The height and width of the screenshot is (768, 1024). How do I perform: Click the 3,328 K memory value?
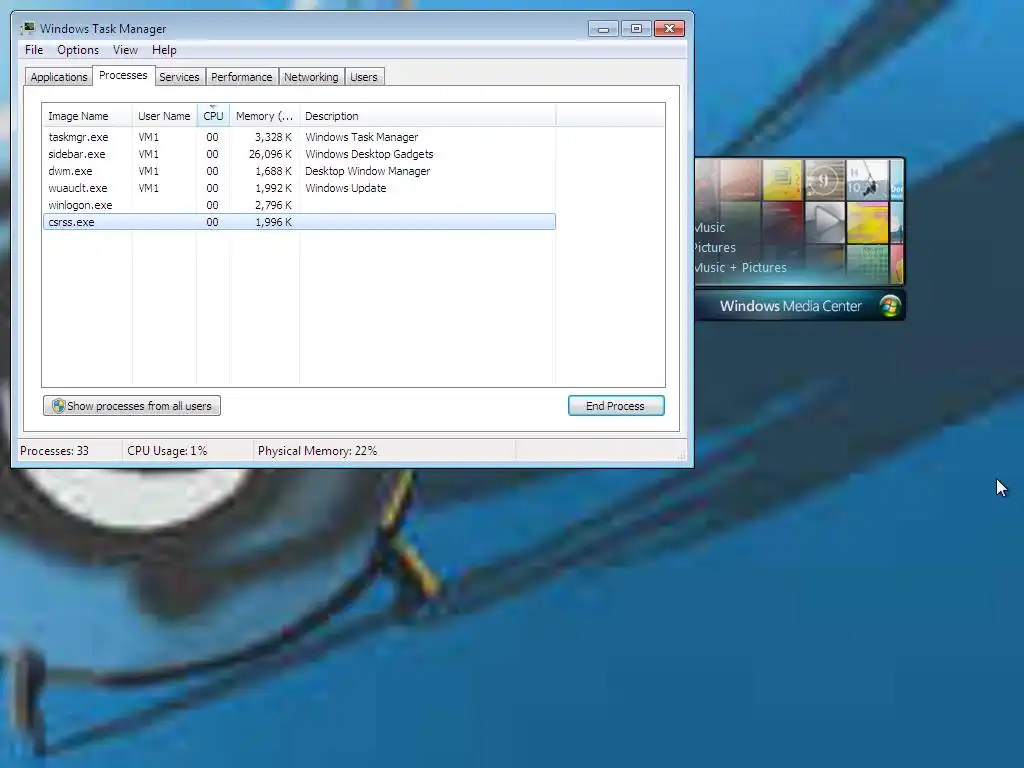click(x=273, y=137)
